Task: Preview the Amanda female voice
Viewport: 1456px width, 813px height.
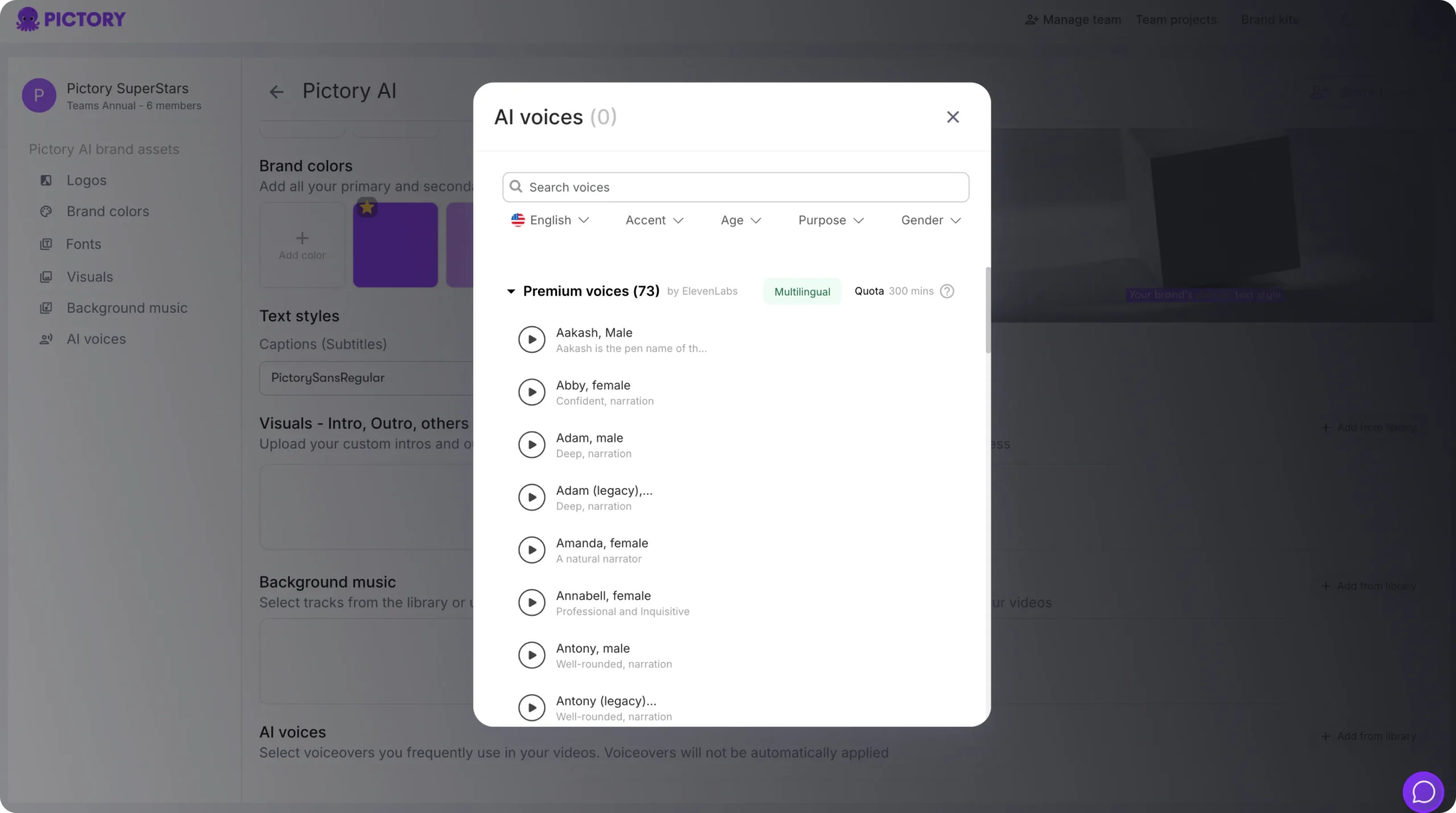Action: point(531,550)
